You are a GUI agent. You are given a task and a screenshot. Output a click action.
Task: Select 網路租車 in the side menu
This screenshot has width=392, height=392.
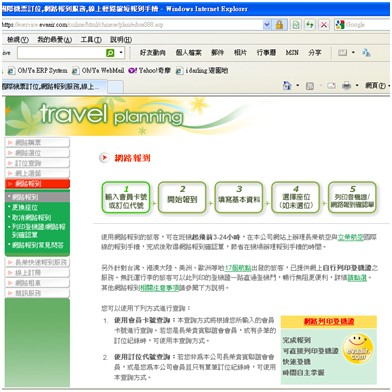(x=37, y=283)
